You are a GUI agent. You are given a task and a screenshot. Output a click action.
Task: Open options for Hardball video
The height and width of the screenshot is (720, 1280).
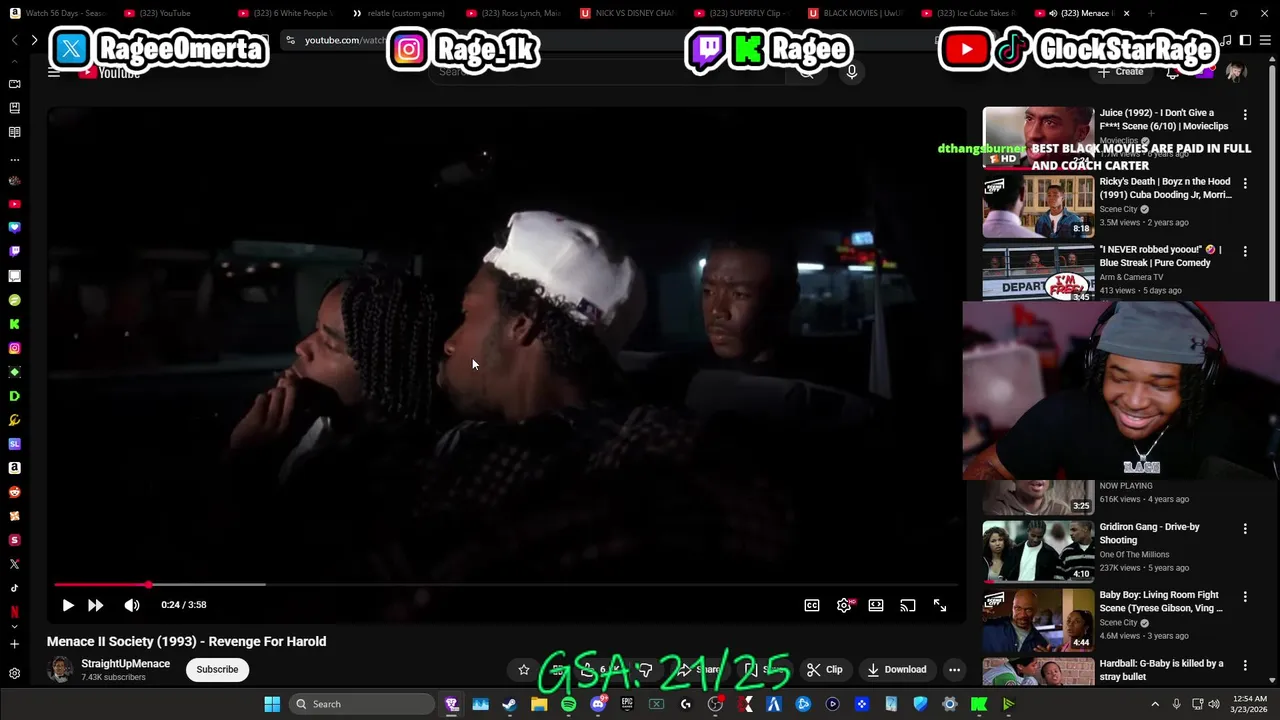[1245, 664]
